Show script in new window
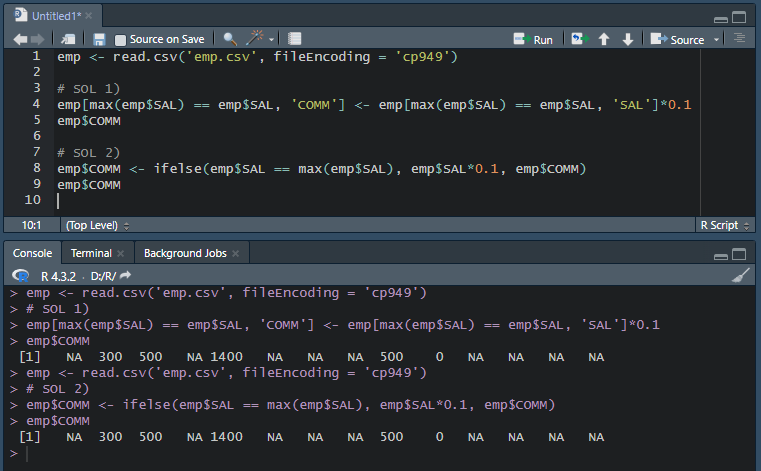This screenshot has height=471, width=761. point(68,39)
